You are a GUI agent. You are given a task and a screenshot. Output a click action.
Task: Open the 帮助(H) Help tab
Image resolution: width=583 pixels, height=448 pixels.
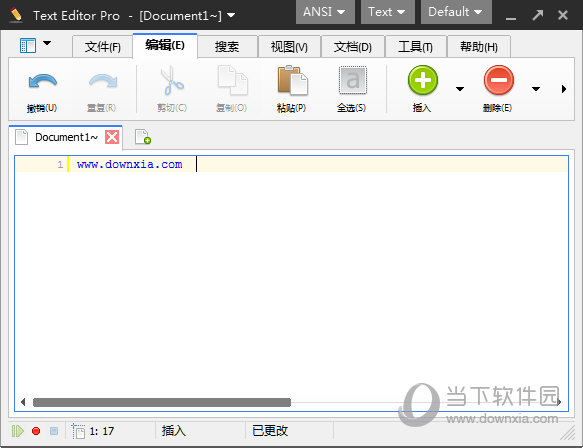click(479, 47)
